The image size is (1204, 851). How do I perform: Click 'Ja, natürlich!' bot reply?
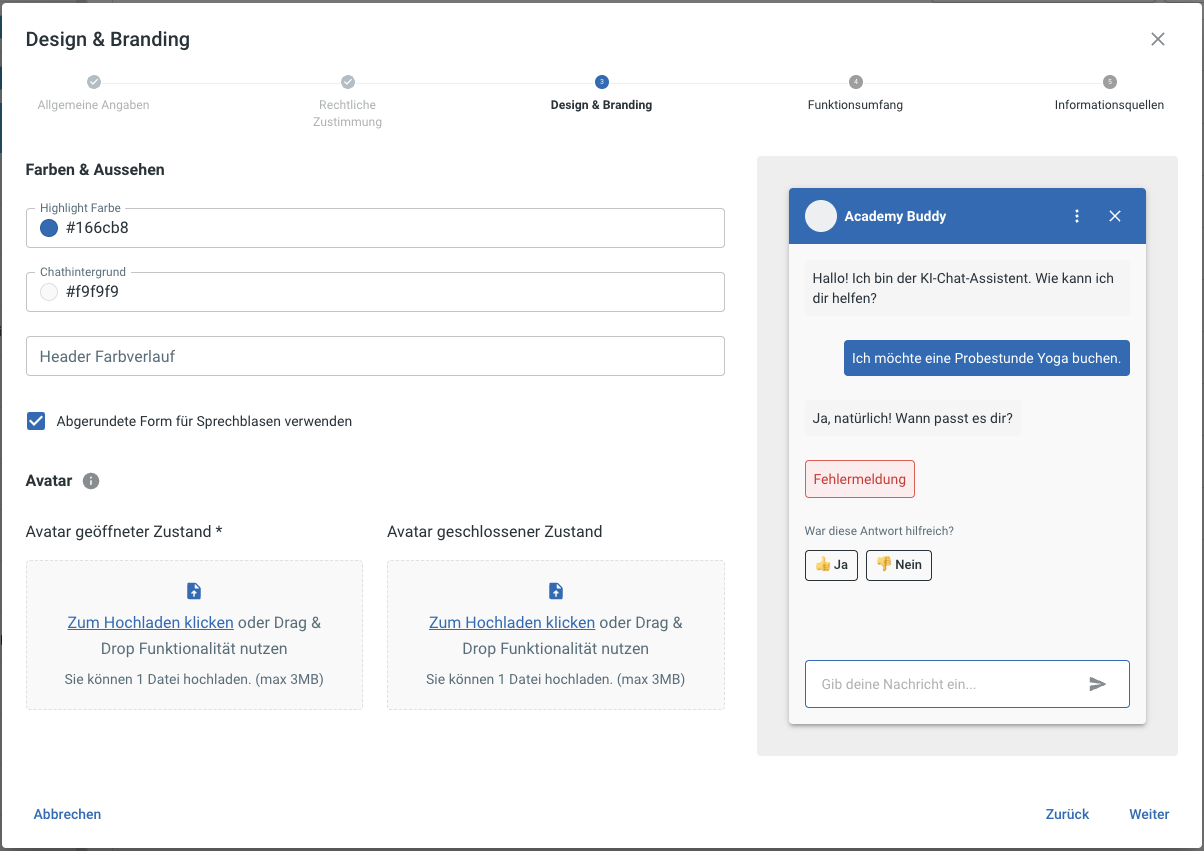coord(912,418)
